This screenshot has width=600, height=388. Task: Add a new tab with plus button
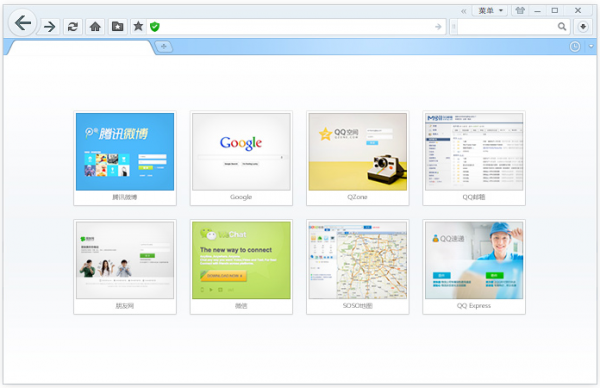pos(164,47)
